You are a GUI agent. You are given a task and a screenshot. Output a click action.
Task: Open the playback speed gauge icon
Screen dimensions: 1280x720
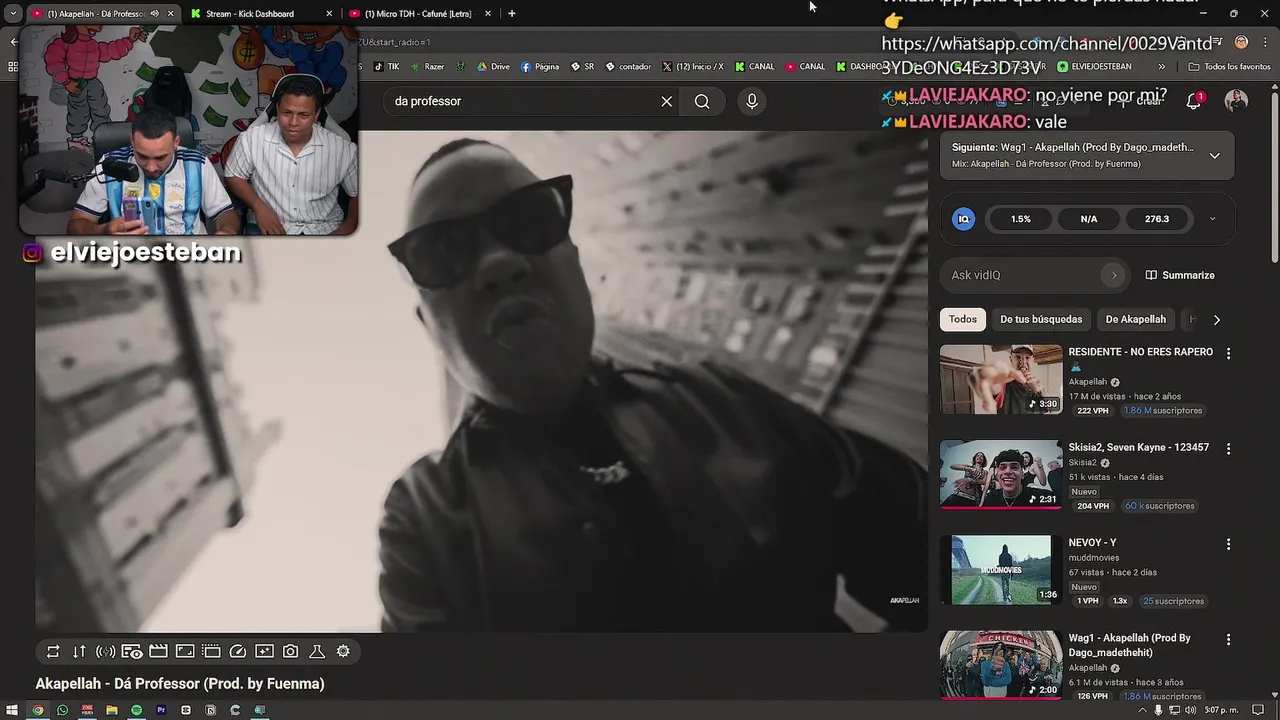(238, 651)
